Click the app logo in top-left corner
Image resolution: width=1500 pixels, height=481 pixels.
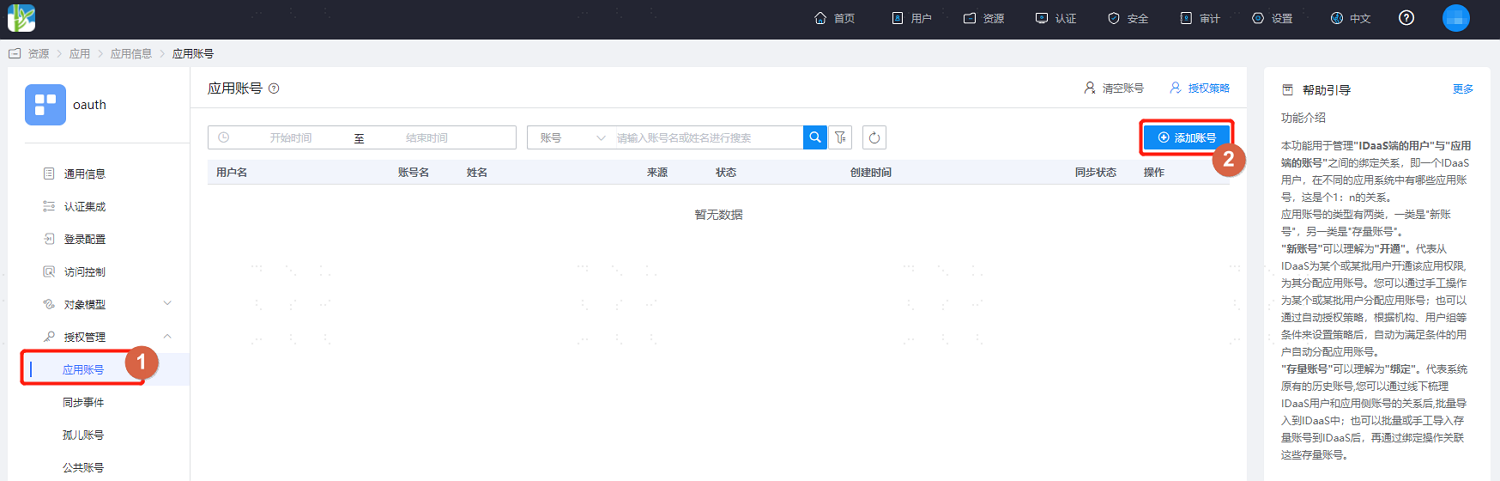(x=21, y=18)
